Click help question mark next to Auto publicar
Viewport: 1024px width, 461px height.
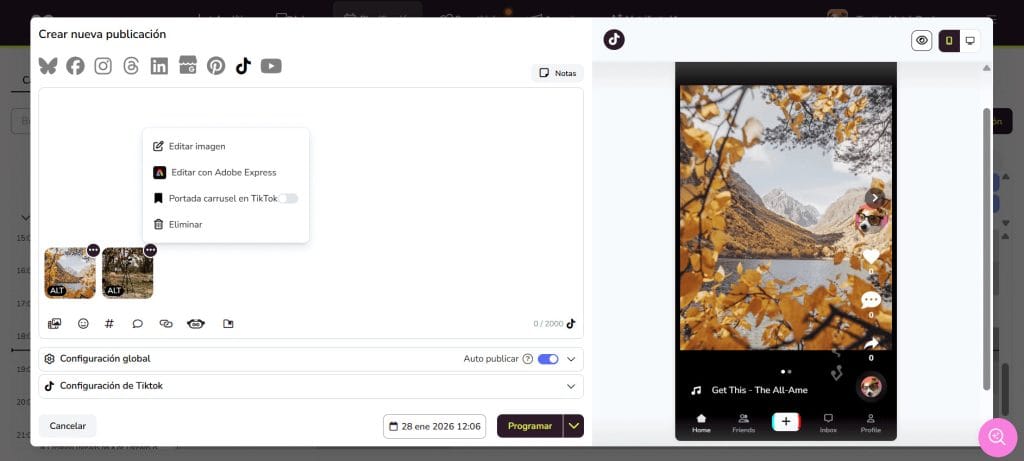point(528,358)
